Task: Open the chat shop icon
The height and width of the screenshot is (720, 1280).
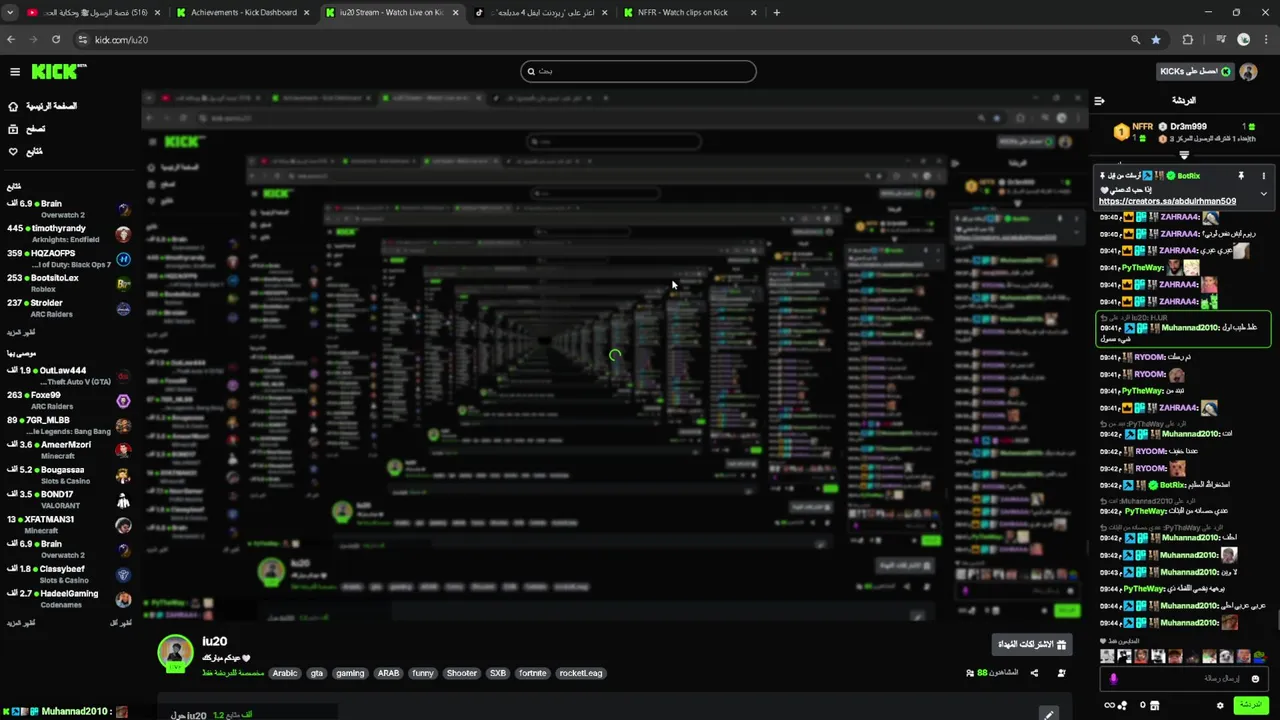Action: coord(1155,706)
